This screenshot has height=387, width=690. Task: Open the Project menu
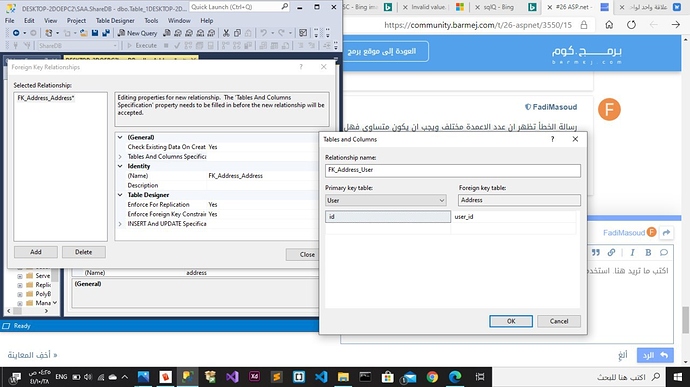coord(77,21)
